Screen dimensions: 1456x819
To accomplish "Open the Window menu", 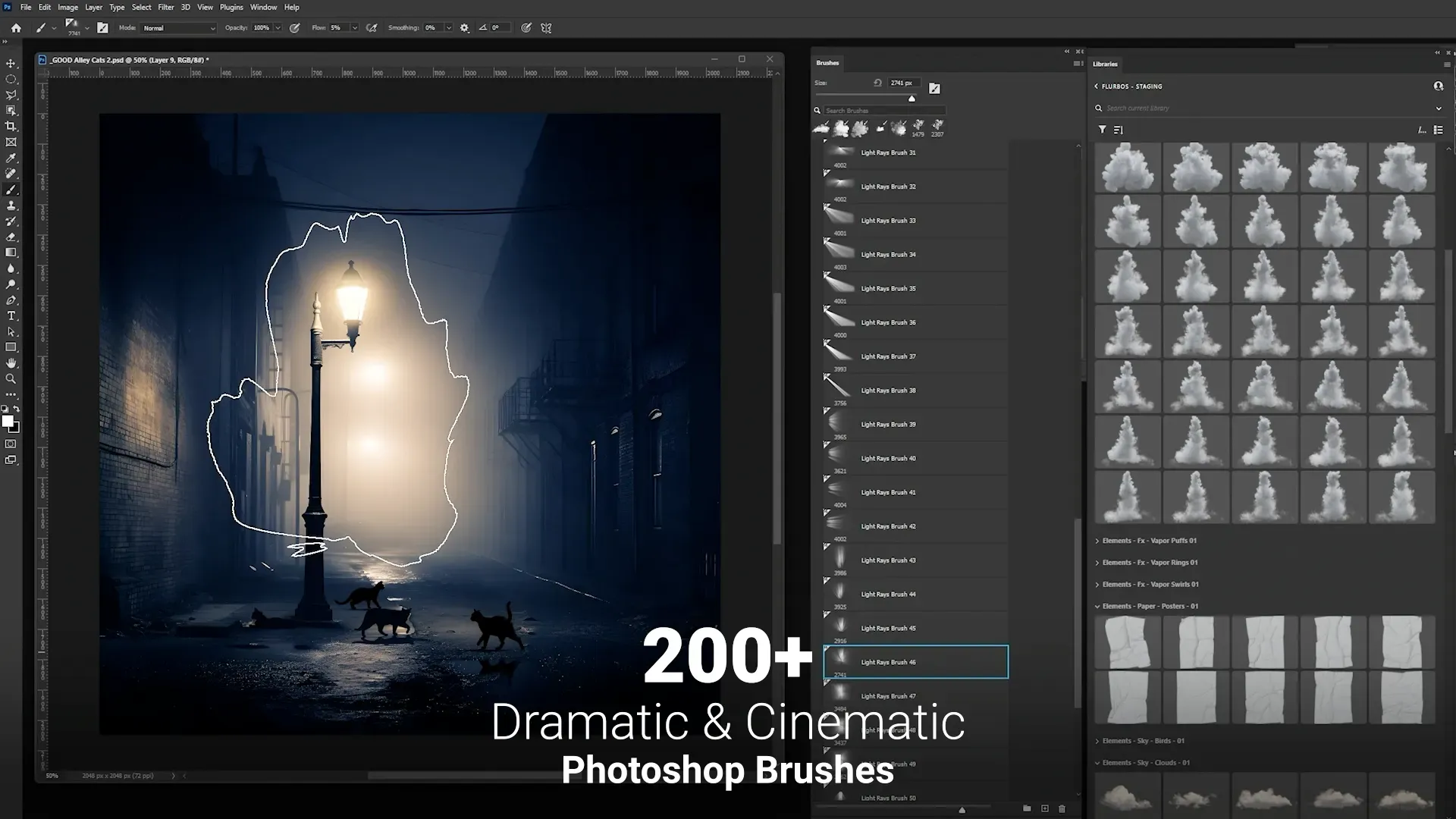I will point(263,7).
